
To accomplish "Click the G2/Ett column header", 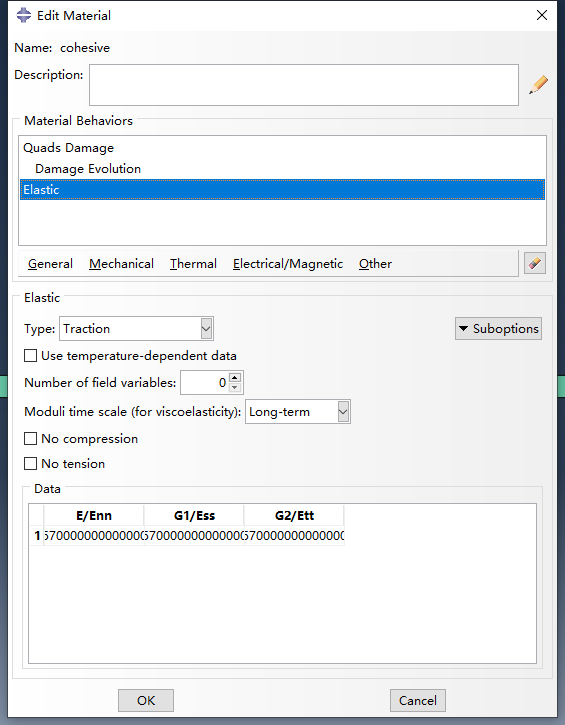I will 294,516.
